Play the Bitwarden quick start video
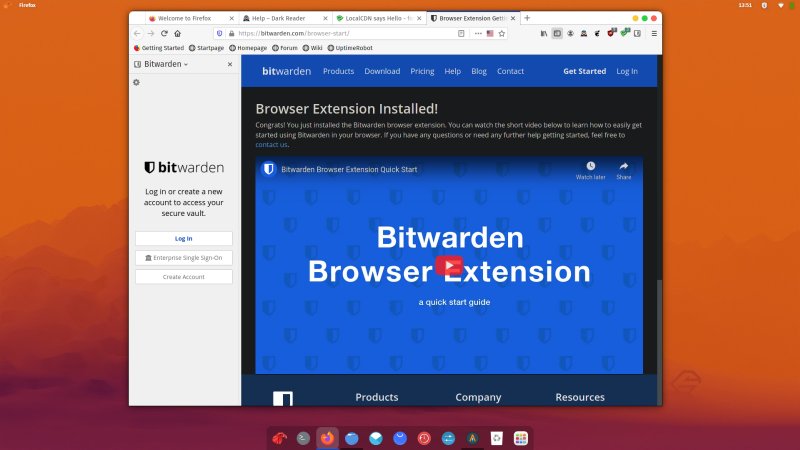The height and width of the screenshot is (450, 800). tap(449, 266)
